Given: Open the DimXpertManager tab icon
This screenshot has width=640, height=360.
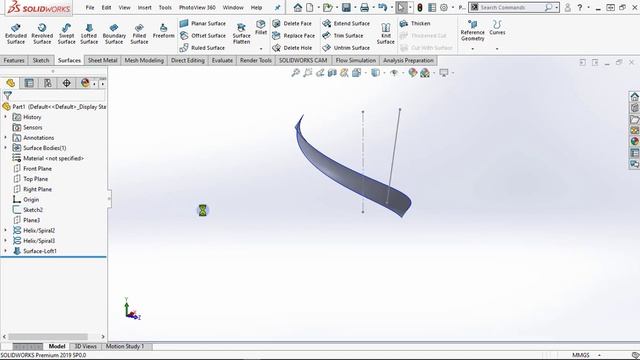Looking at the screenshot, I should point(67,83).
